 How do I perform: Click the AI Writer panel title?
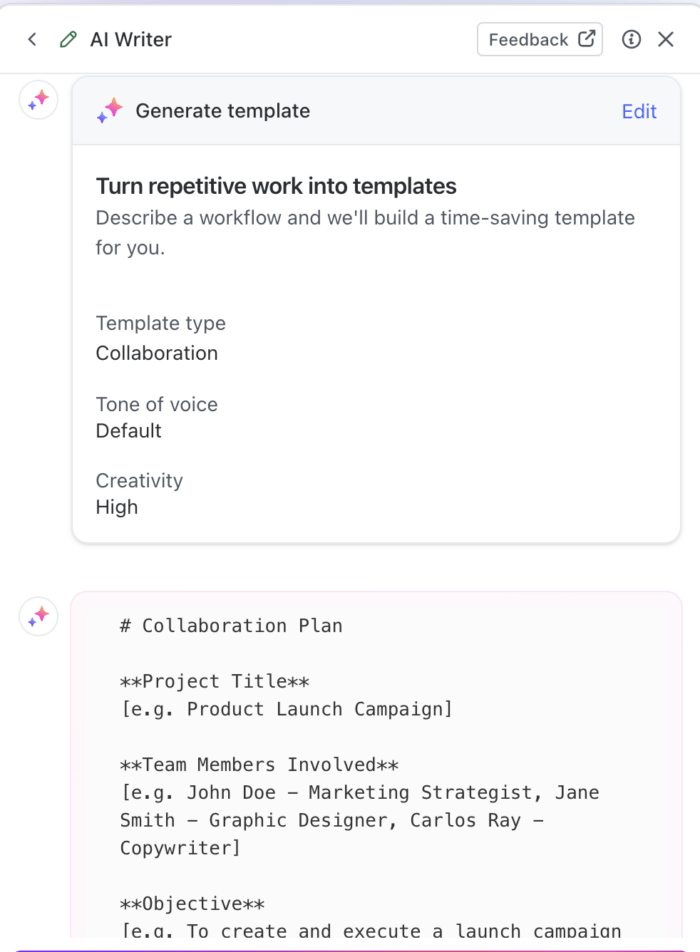[x=131, y=40]
